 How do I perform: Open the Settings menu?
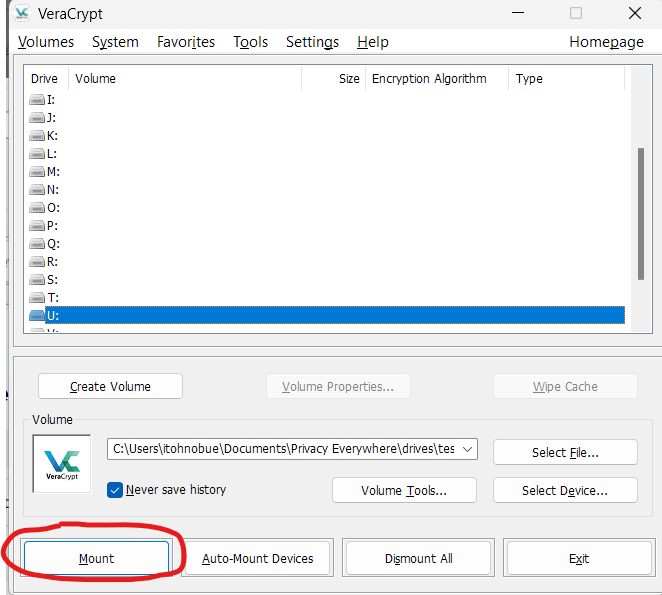tap(312, 42)
